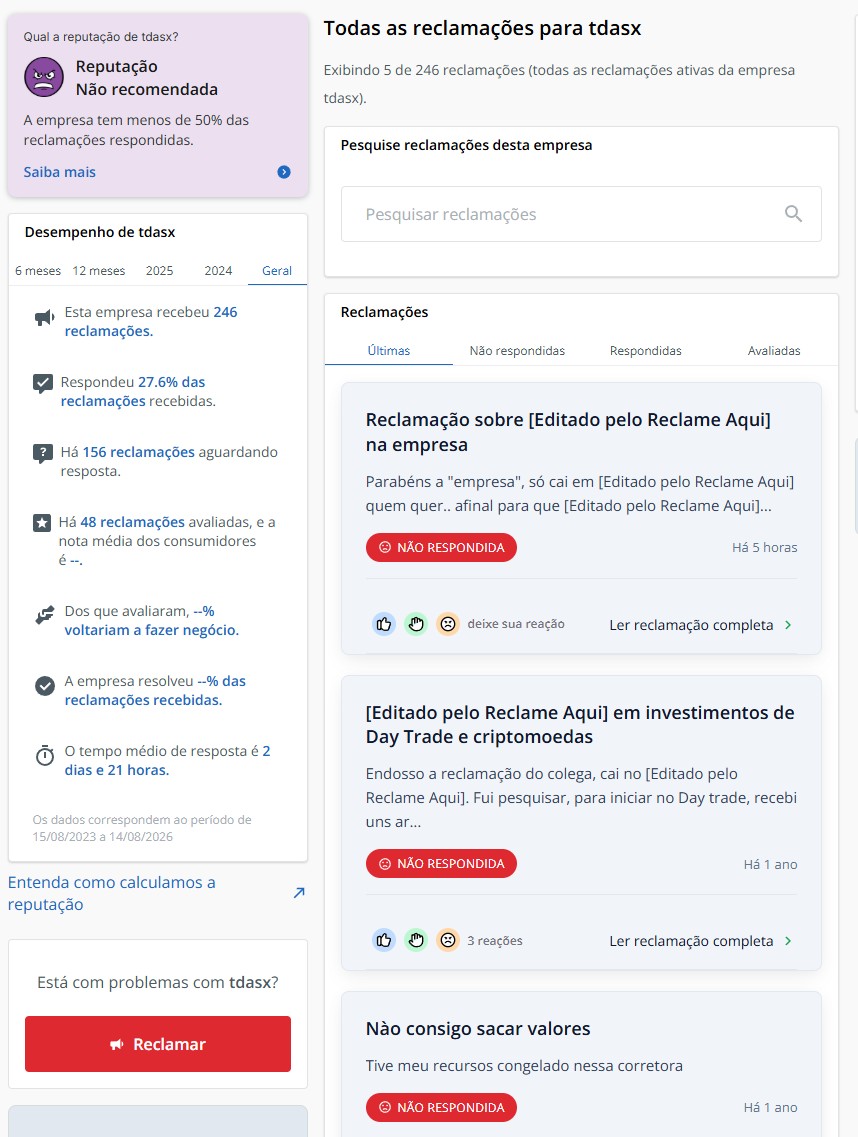Viewport: 858px width, 1137px height.
Task: Click the magnifier search icon in complaints search
Action: (793, 214)
